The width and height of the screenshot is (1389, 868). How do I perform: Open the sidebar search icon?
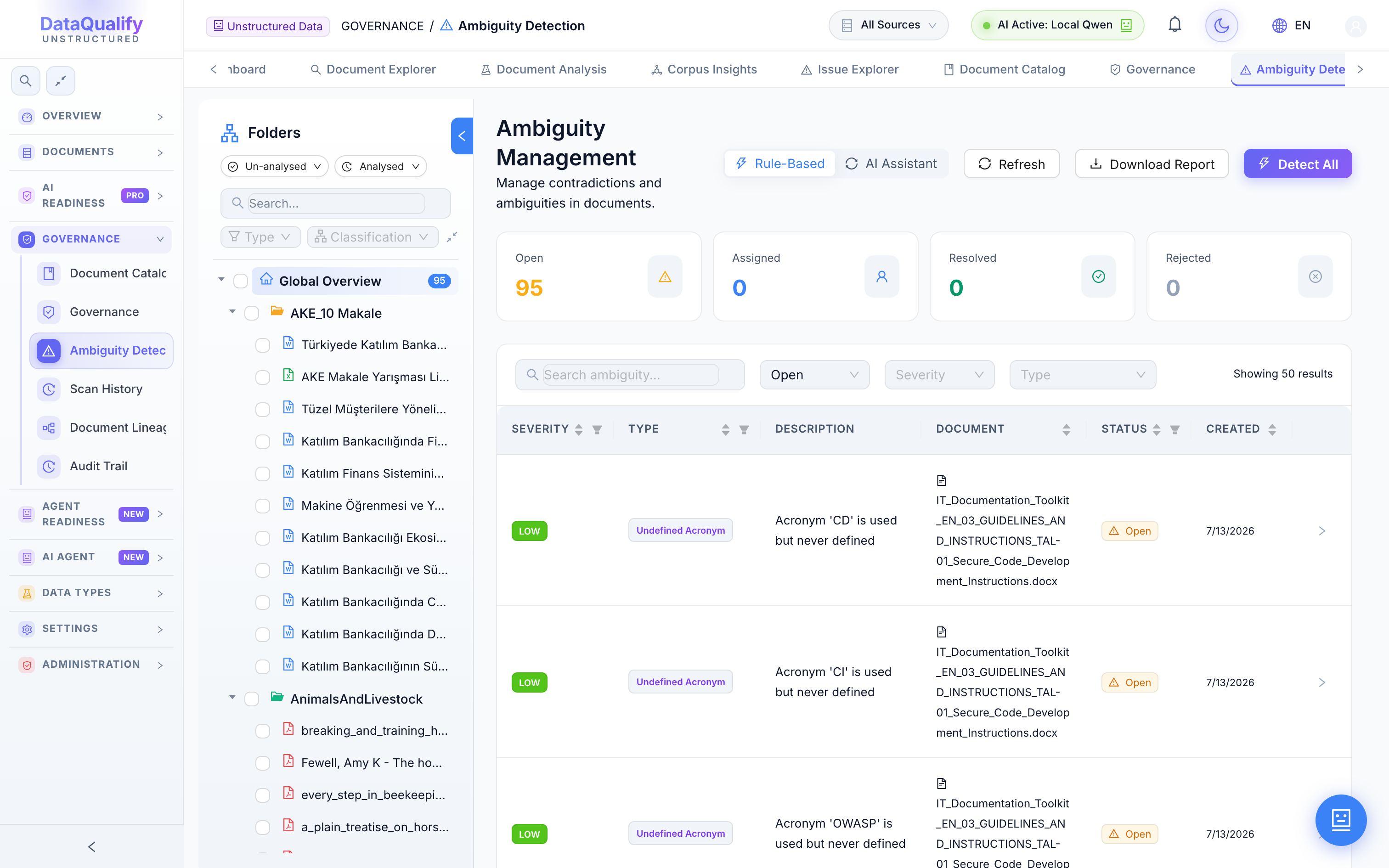tap(26, 81)
